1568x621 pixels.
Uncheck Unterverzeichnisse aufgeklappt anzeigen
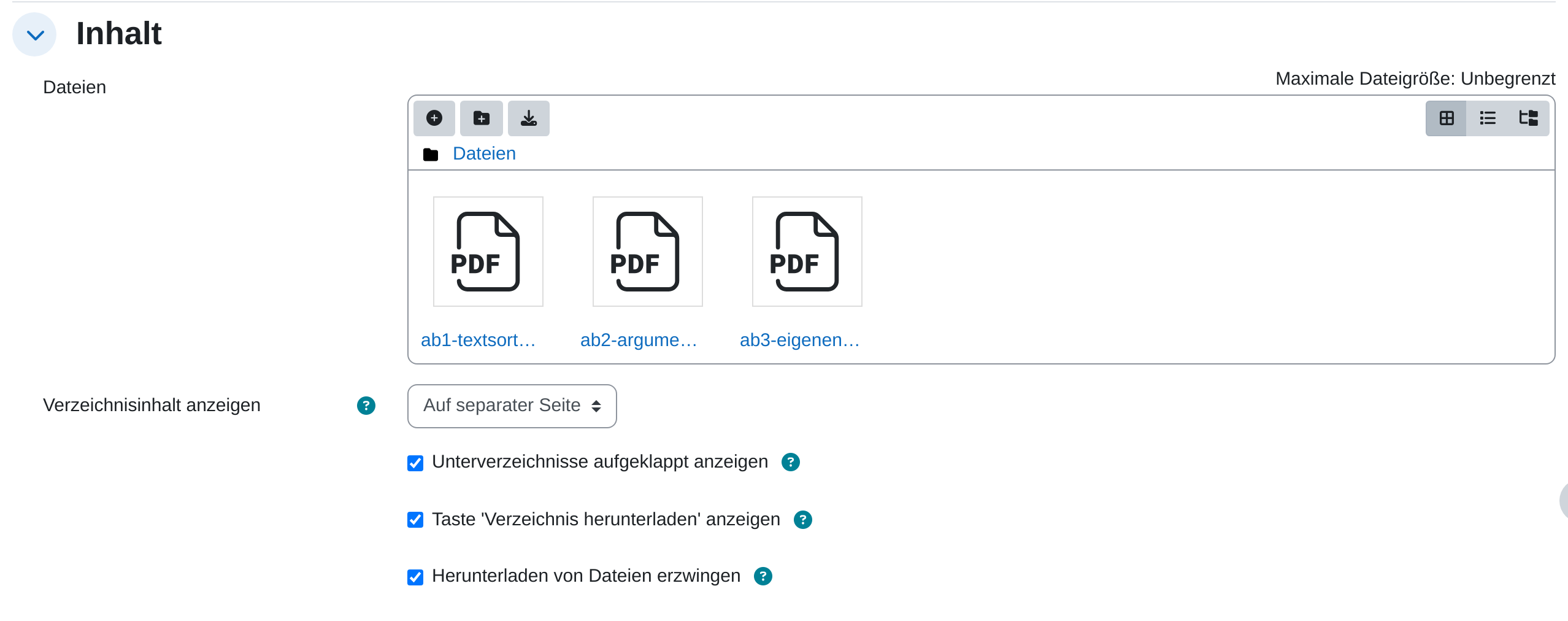[x=415, y=463]
